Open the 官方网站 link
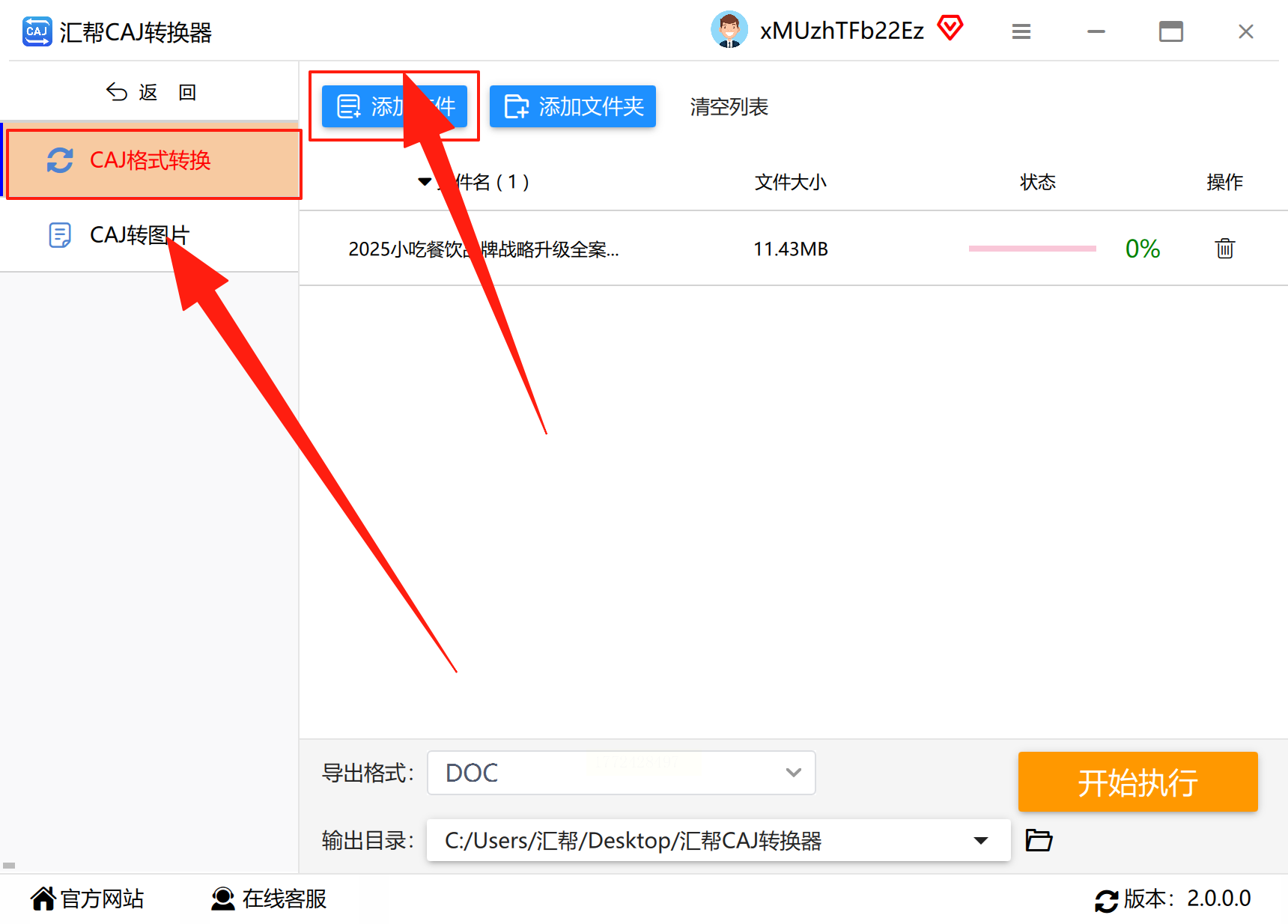Screen dimensions: 1288x924 [88, 899]
